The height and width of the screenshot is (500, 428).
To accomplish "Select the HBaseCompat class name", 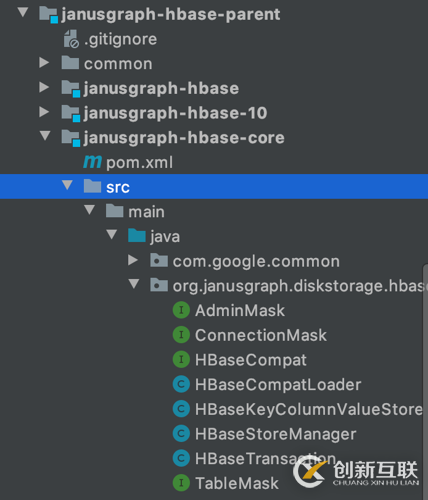I will pos(251,360).
